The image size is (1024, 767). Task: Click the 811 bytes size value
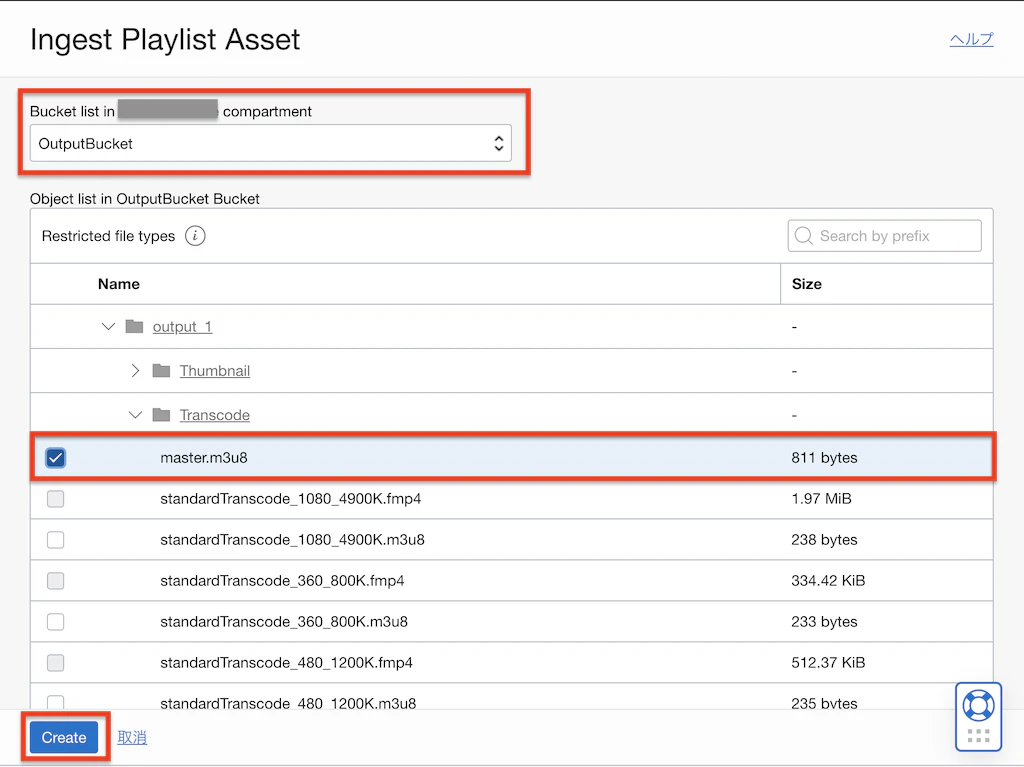click(824, 458)
